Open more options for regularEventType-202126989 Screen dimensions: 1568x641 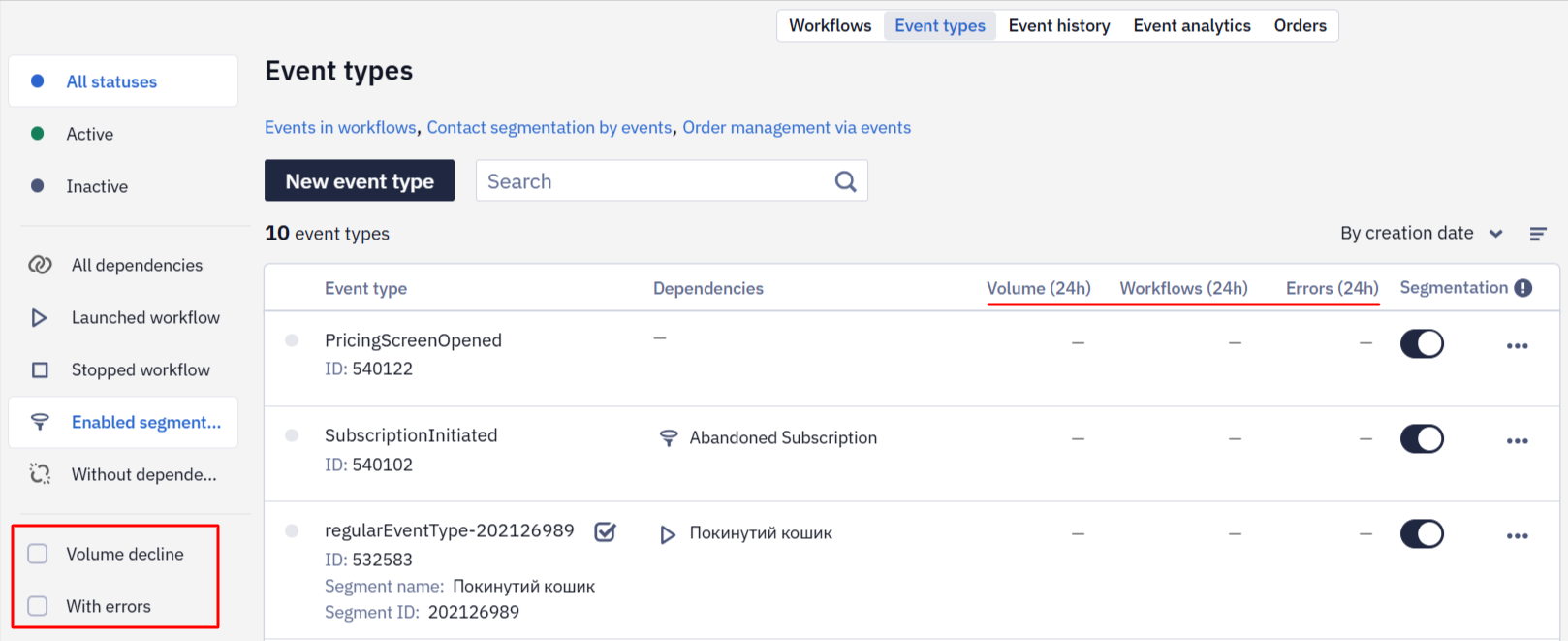[x=1518, y=536]
